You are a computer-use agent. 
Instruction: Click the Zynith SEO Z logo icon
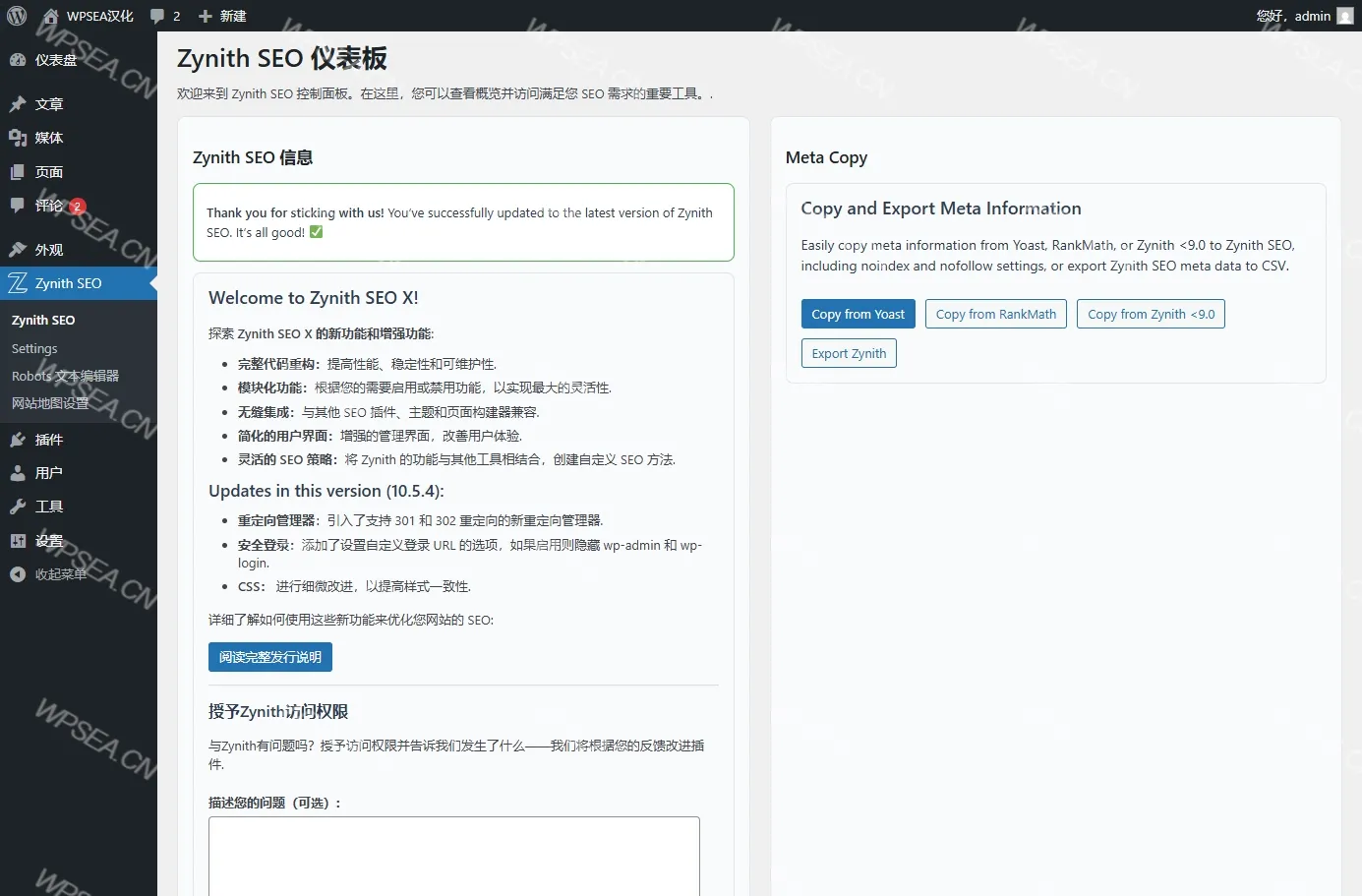18,283
